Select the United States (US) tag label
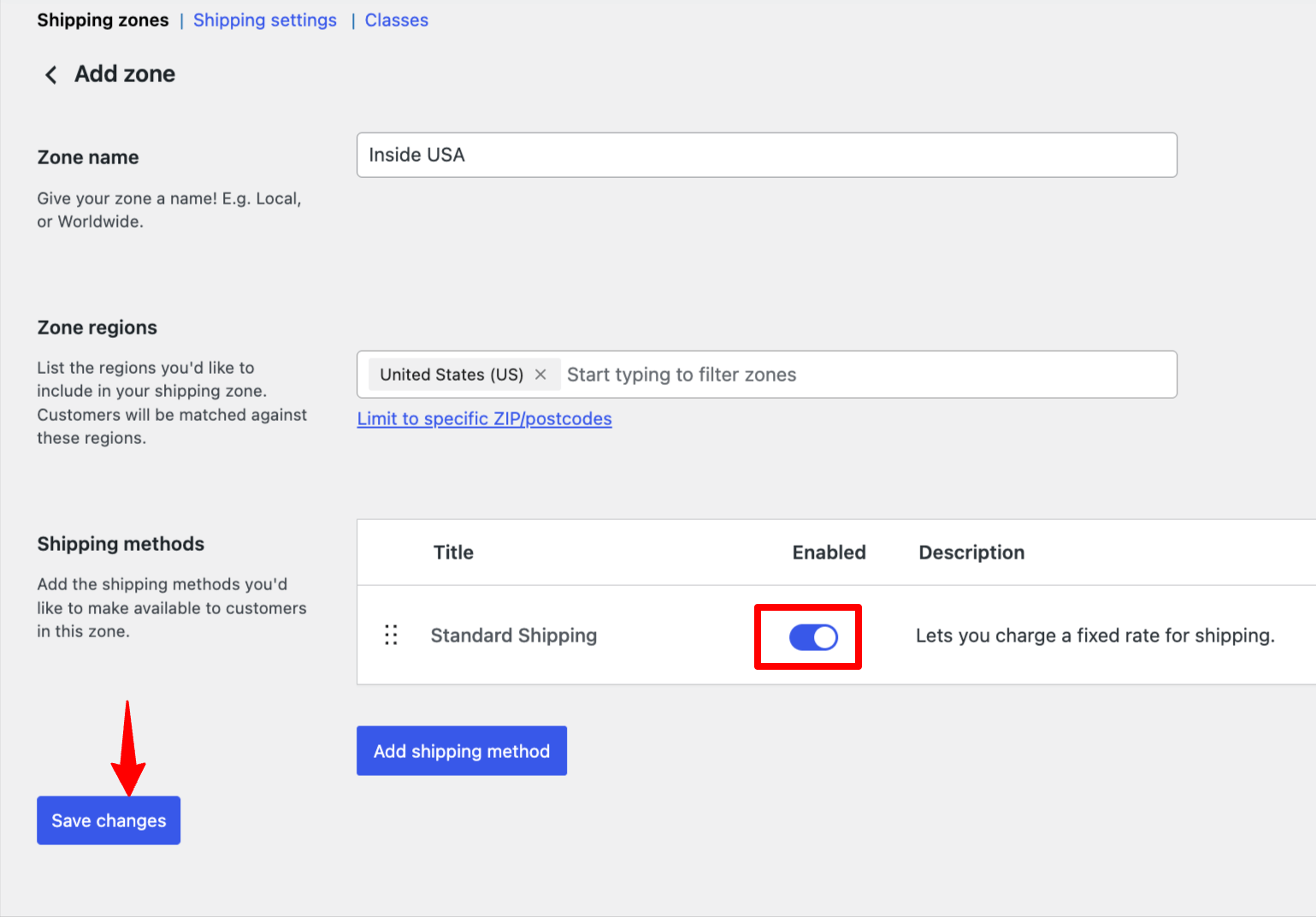This screenshot has width=1316, height=917. pos(451,375)
